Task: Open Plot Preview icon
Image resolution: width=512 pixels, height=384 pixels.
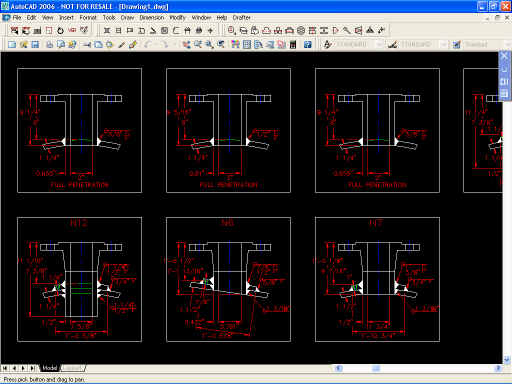Action: 61,44
